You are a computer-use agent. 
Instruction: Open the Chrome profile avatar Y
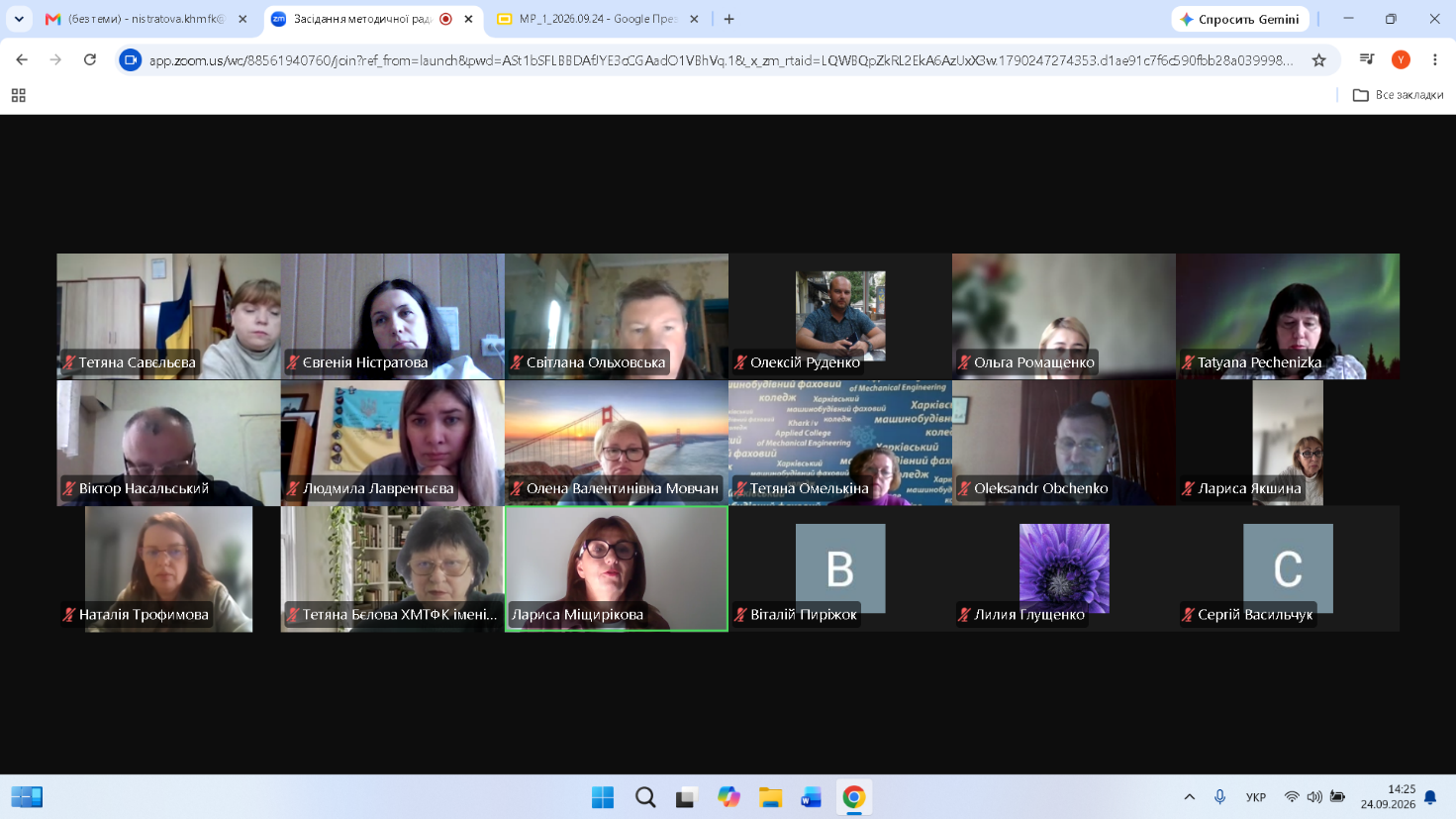pos(1401,59)
